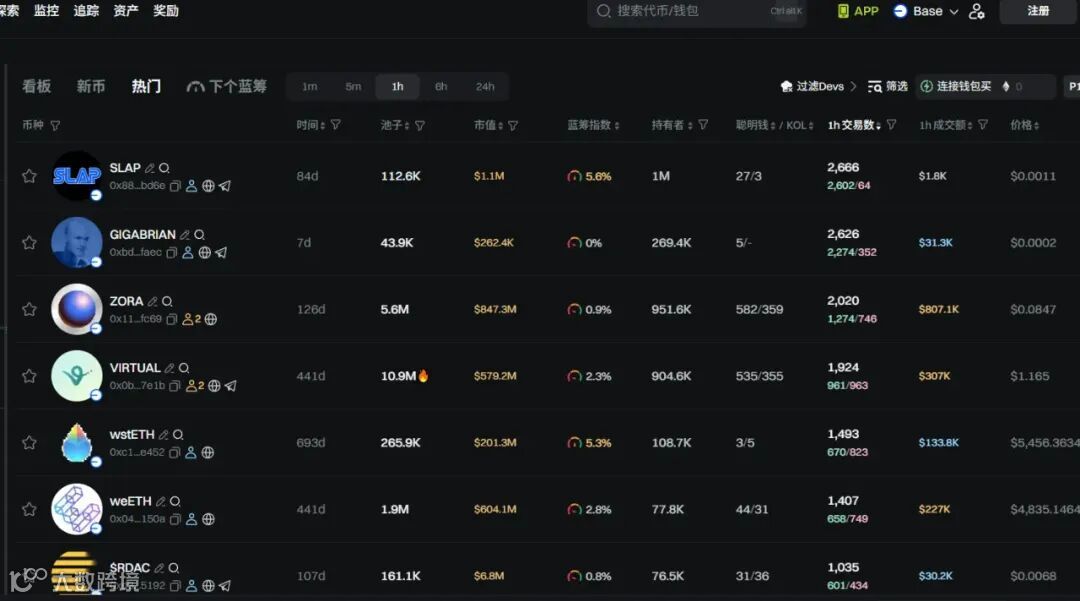Image resolution: width=1080 pixels, height=601 pixels.
Task: Switch to 热门 tab
Action: (x=146, y=86)
